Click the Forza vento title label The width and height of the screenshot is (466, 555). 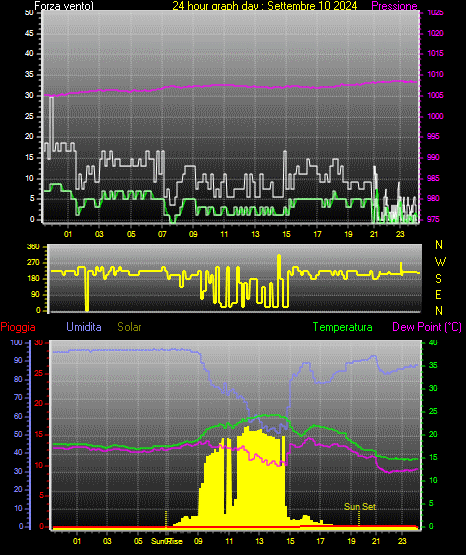click(64, 6)
